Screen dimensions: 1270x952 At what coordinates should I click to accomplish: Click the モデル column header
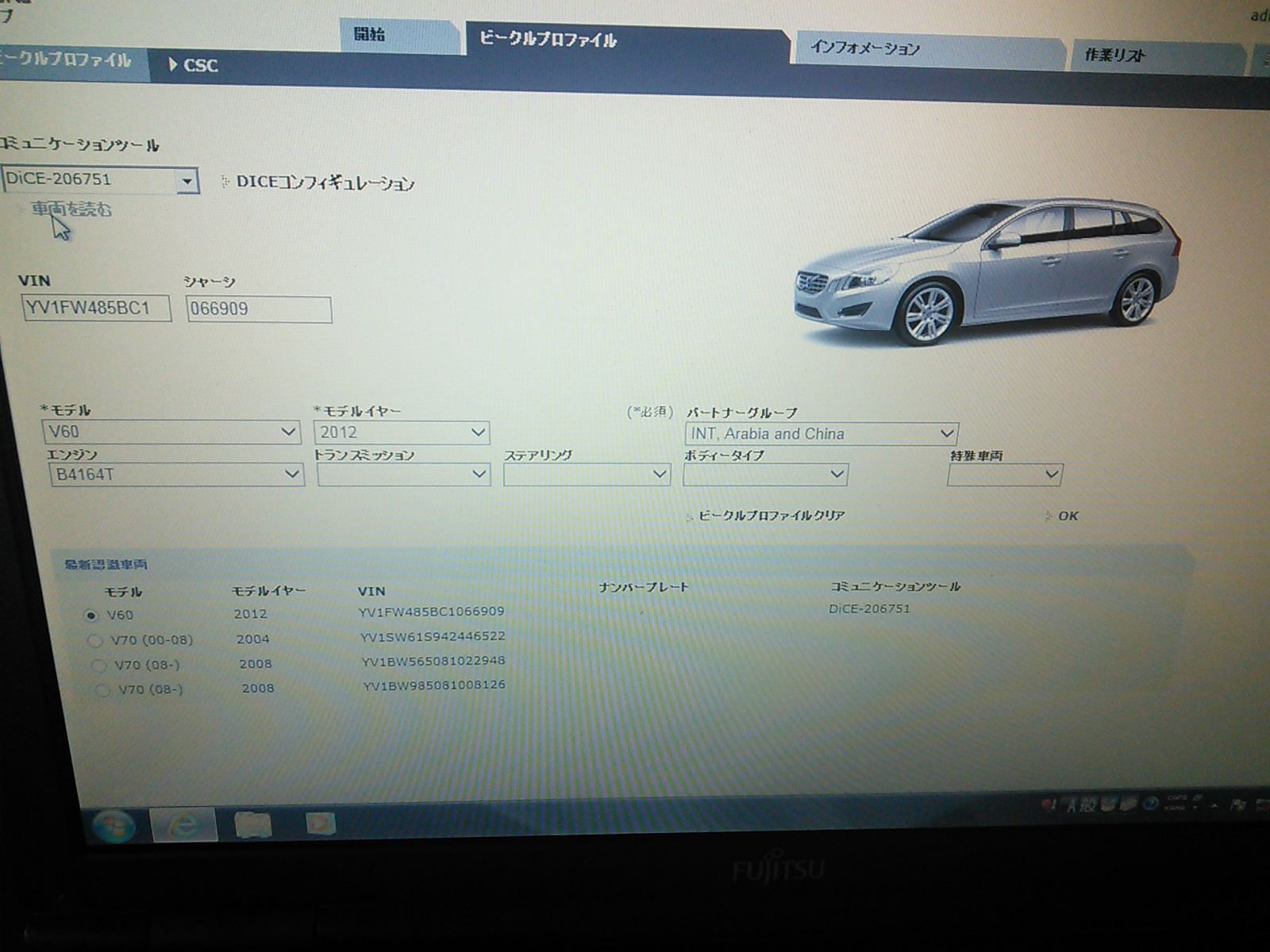(123, 592)
